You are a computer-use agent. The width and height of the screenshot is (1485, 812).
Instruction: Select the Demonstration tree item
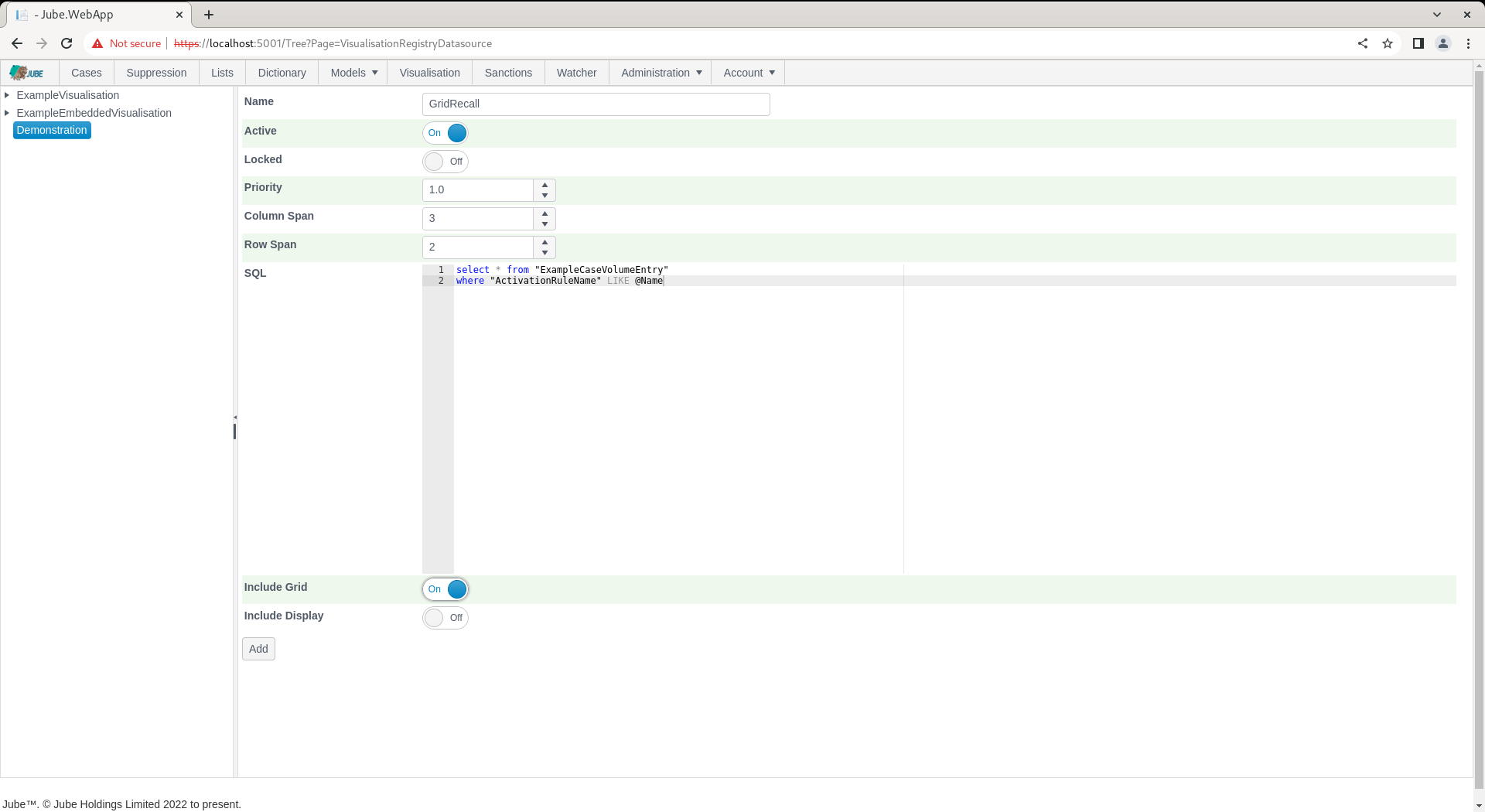pyautogui.click(x=52, y=130)
